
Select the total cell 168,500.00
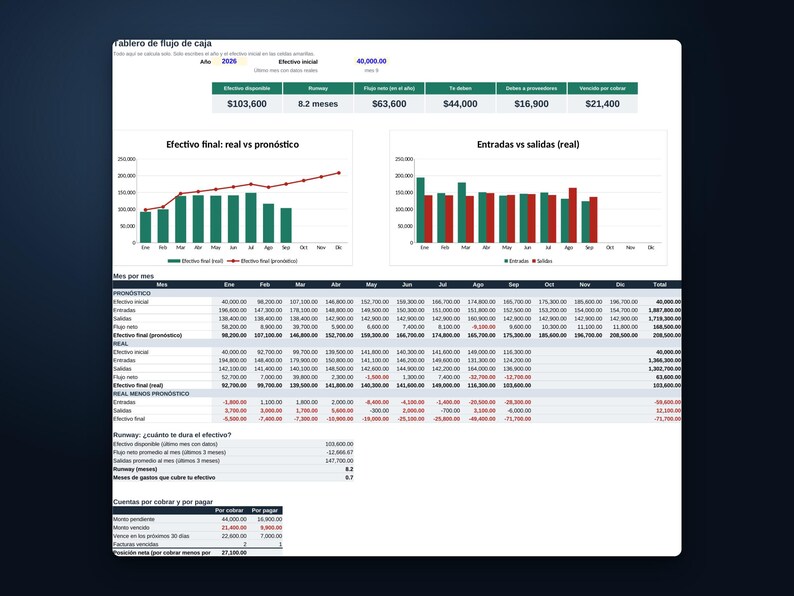pos(660,327)
